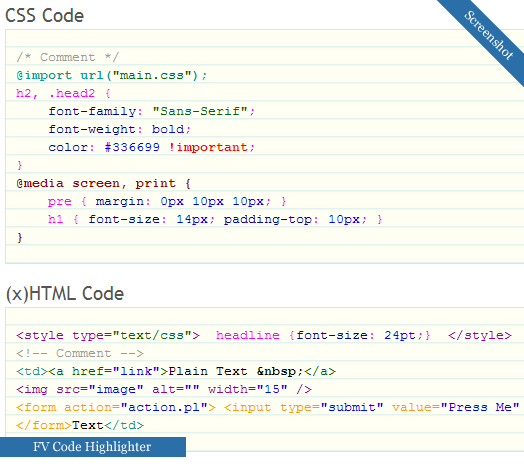Image resolution: width=524 pixels, height=469 pixels.
Task: Click the '<style type="text/css">' line
Action: (264, 335)
